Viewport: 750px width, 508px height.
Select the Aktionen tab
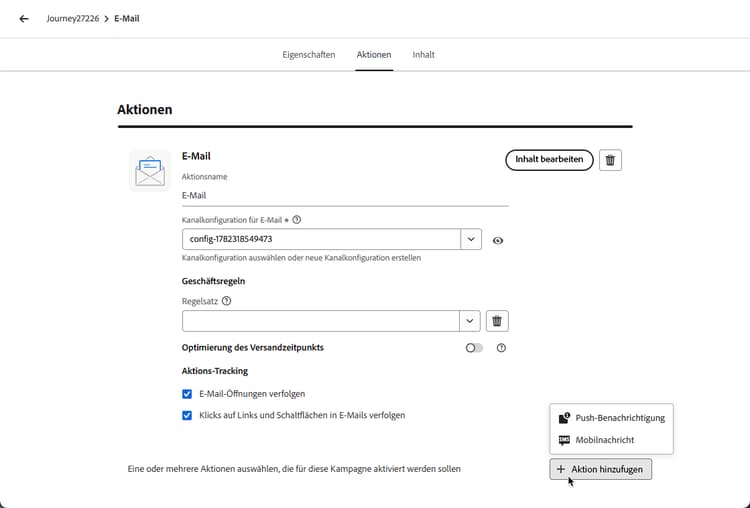[x=374, y=55]
